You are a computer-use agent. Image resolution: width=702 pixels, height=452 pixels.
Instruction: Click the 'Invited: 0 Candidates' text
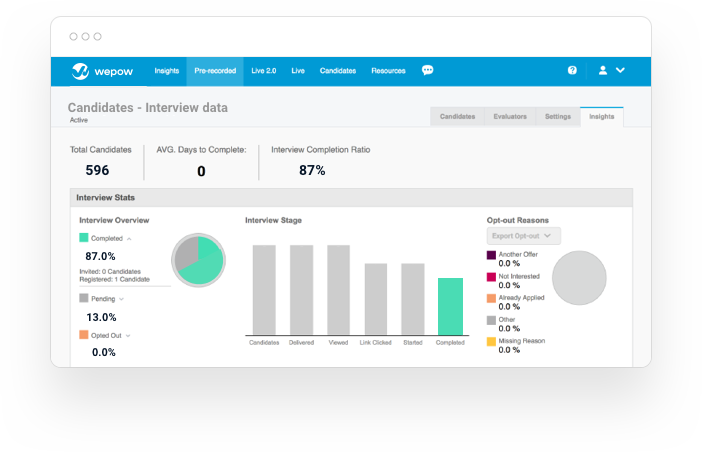[110, 272]
